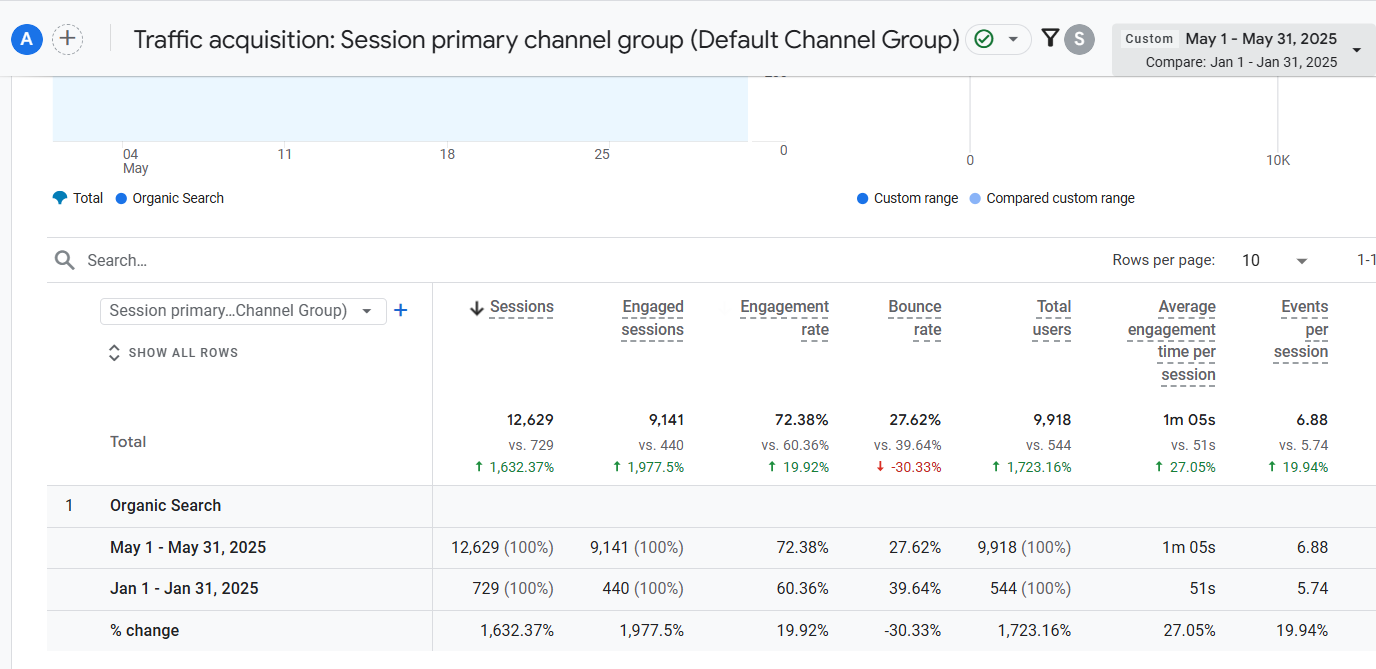Open the Session primary Channel Group dropdown
Screen dimensions: 1376x669
point(242,311)
